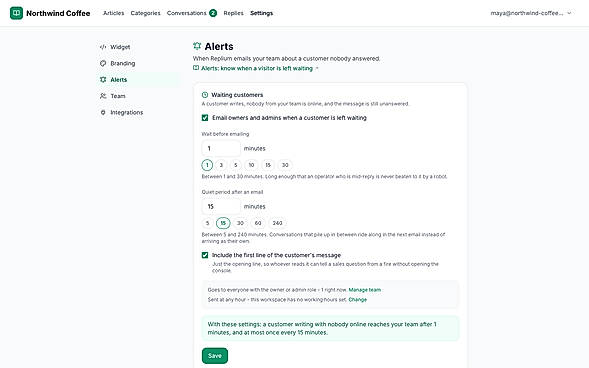589x368 pixels.
Task: Select Branding in settings sidebar
Action: [x=138, y=63]
